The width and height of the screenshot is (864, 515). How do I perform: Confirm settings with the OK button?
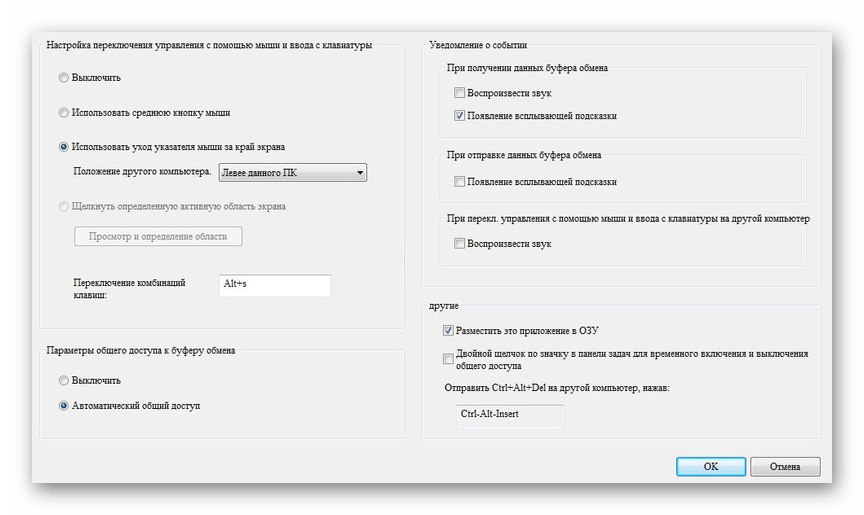[710, 466]
